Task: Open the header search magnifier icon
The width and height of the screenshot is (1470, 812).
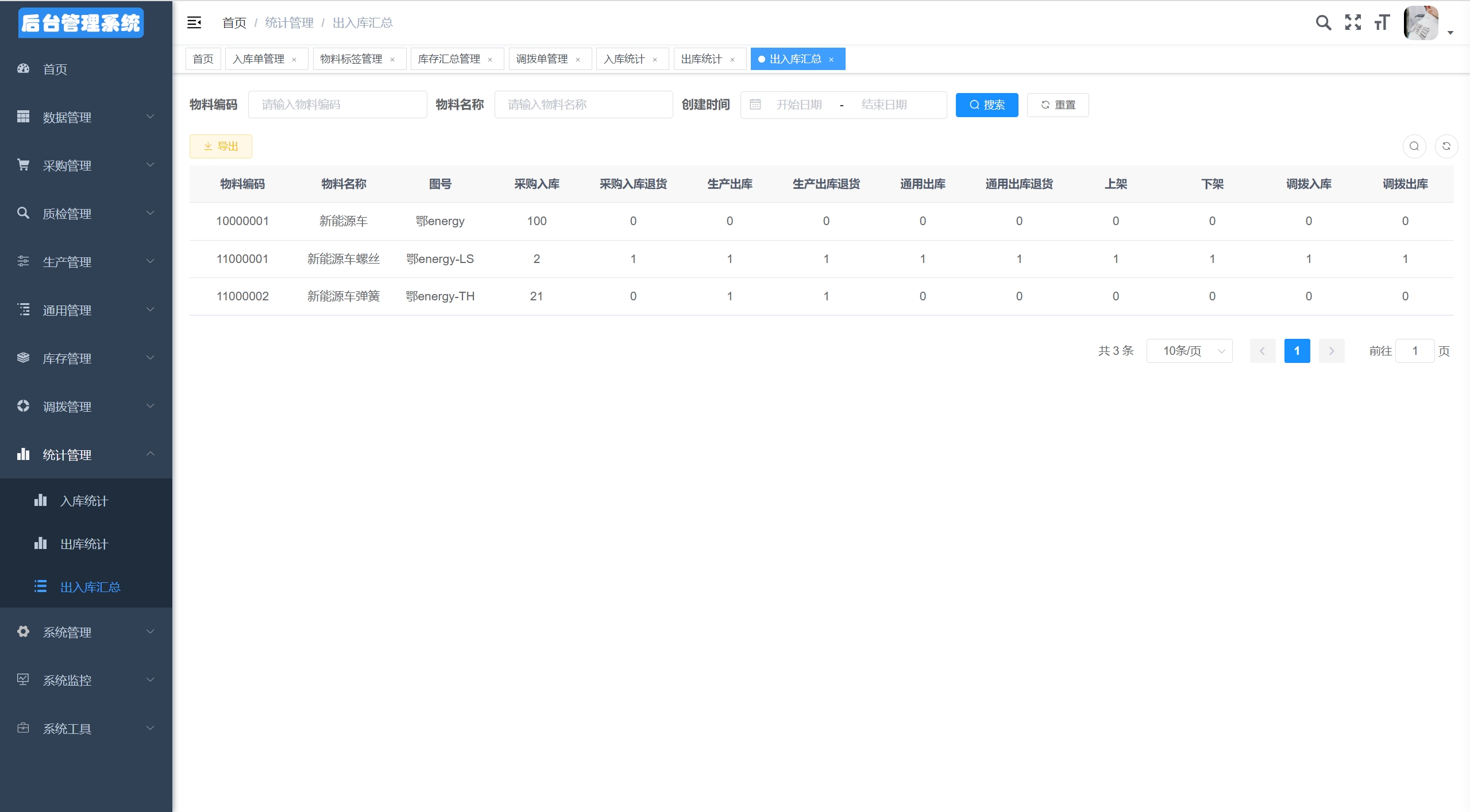Action: pos(1323,23)
